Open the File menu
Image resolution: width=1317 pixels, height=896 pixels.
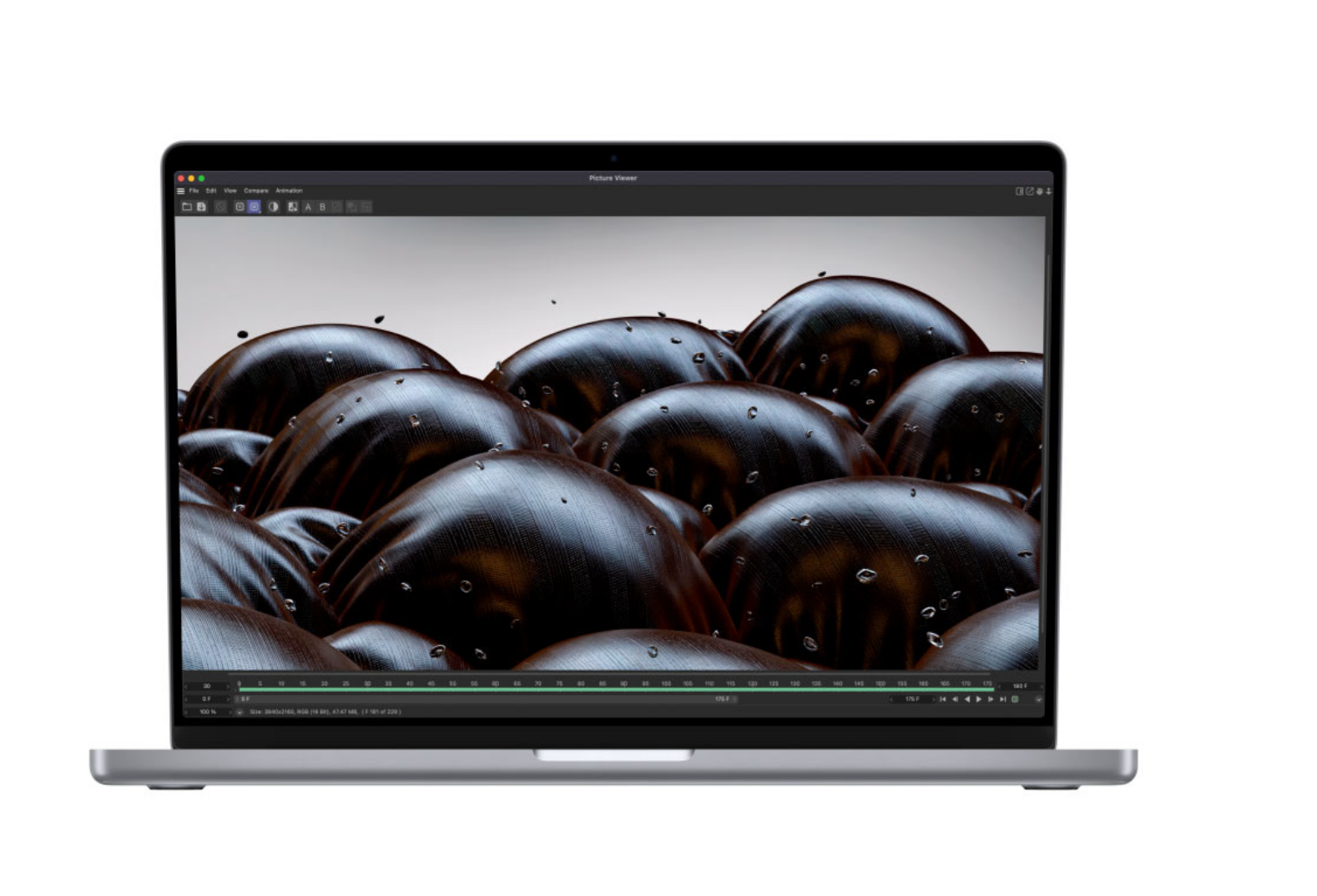(194, 191)
